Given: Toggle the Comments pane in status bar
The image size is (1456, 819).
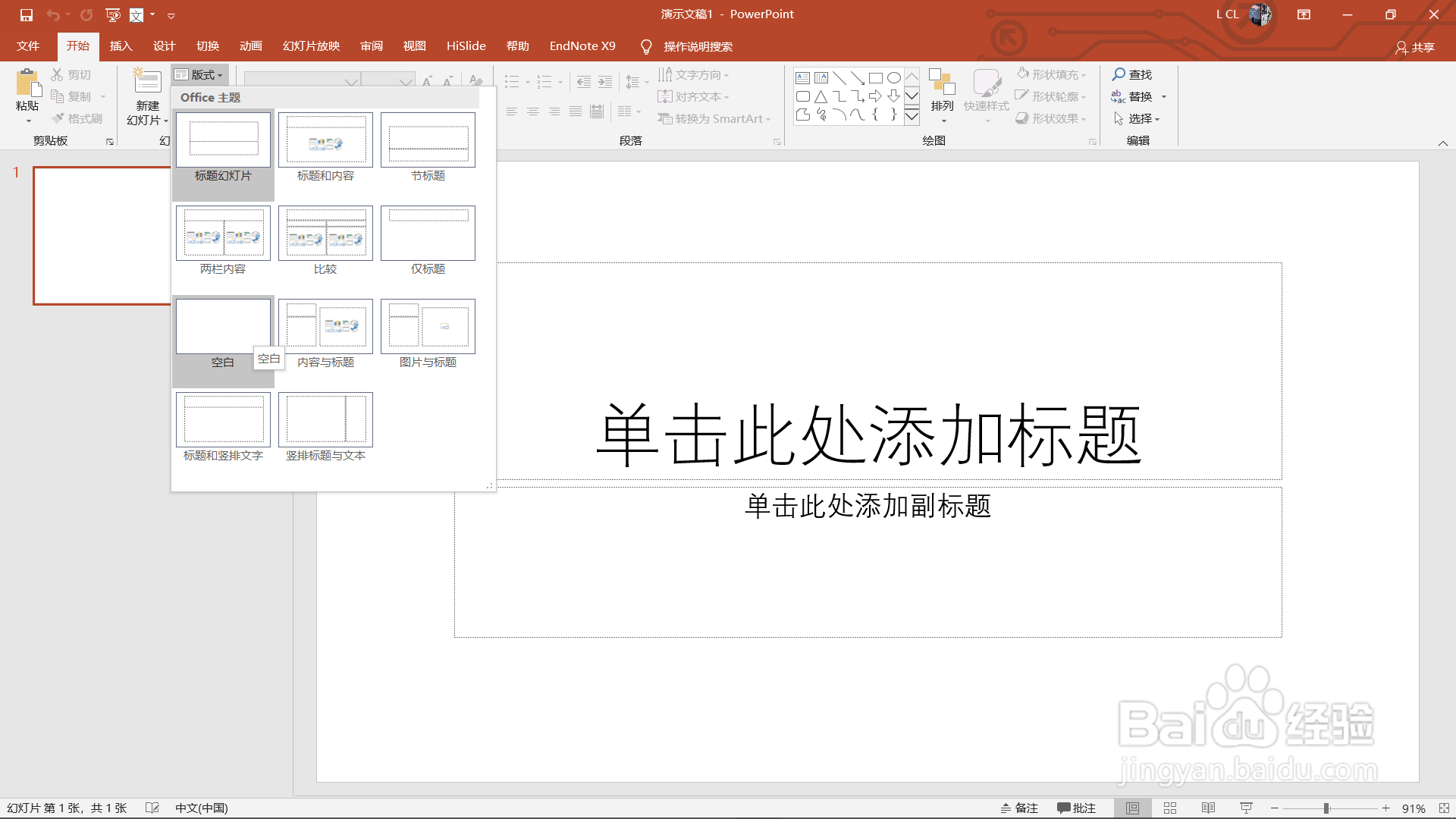Looking at the screenshot, I should point(1076,808).
